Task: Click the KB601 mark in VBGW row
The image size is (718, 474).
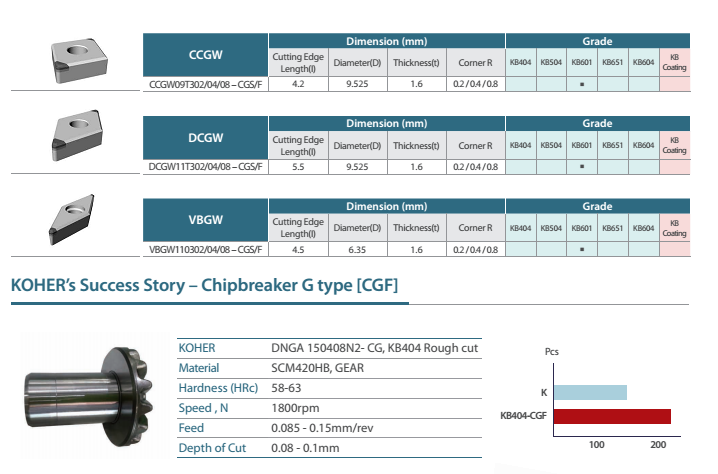Action: click(581, 250)
